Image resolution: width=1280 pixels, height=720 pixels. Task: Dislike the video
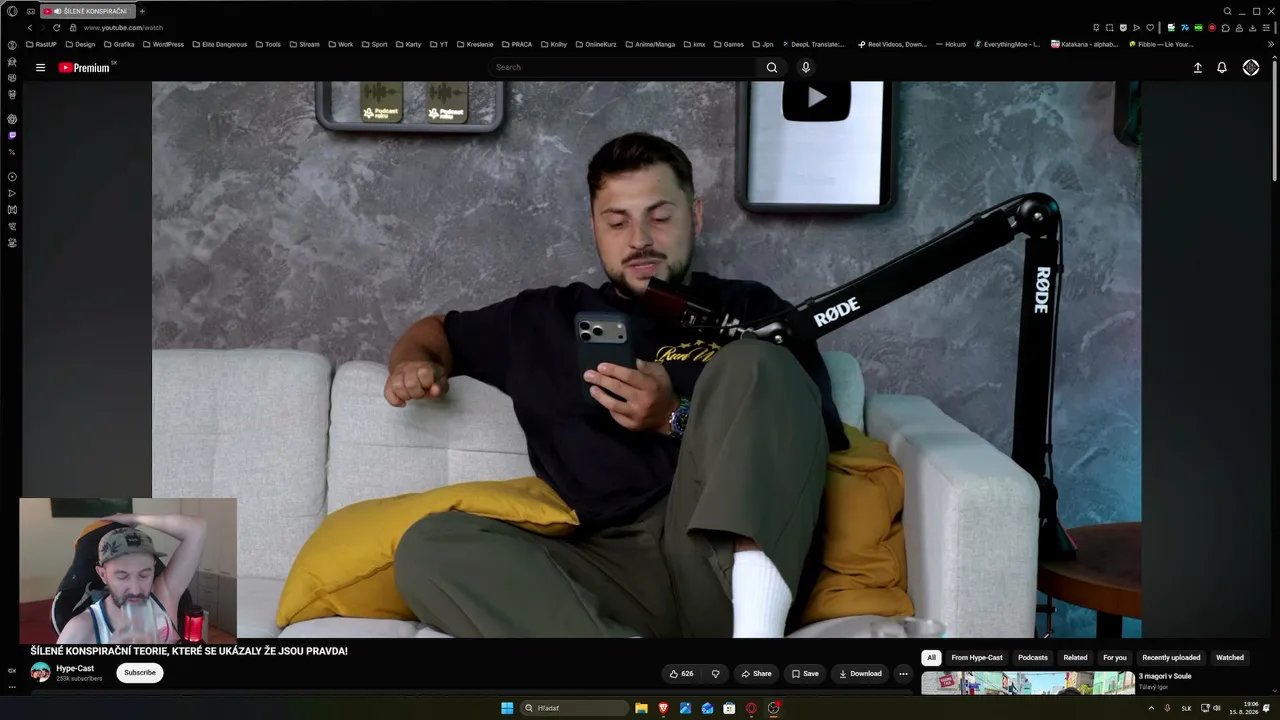click(x=715, y=674)
